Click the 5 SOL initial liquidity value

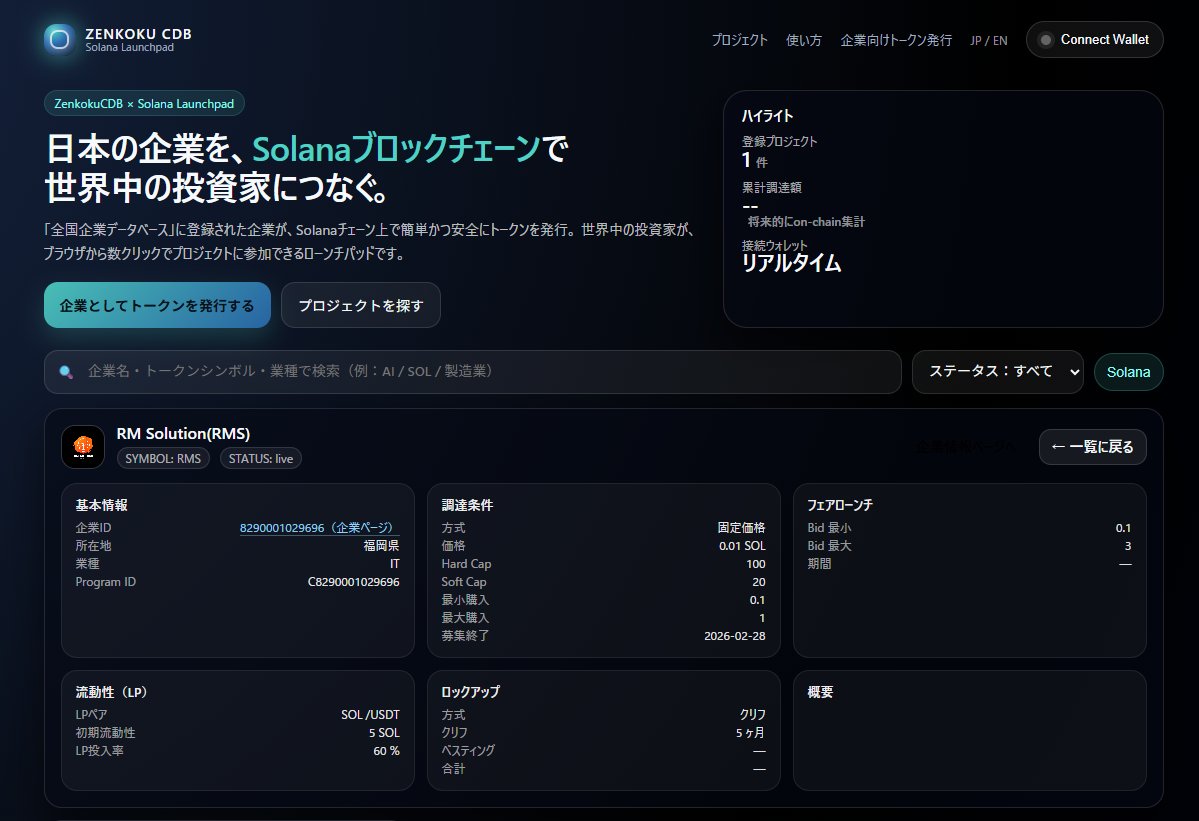coord(385,732)
